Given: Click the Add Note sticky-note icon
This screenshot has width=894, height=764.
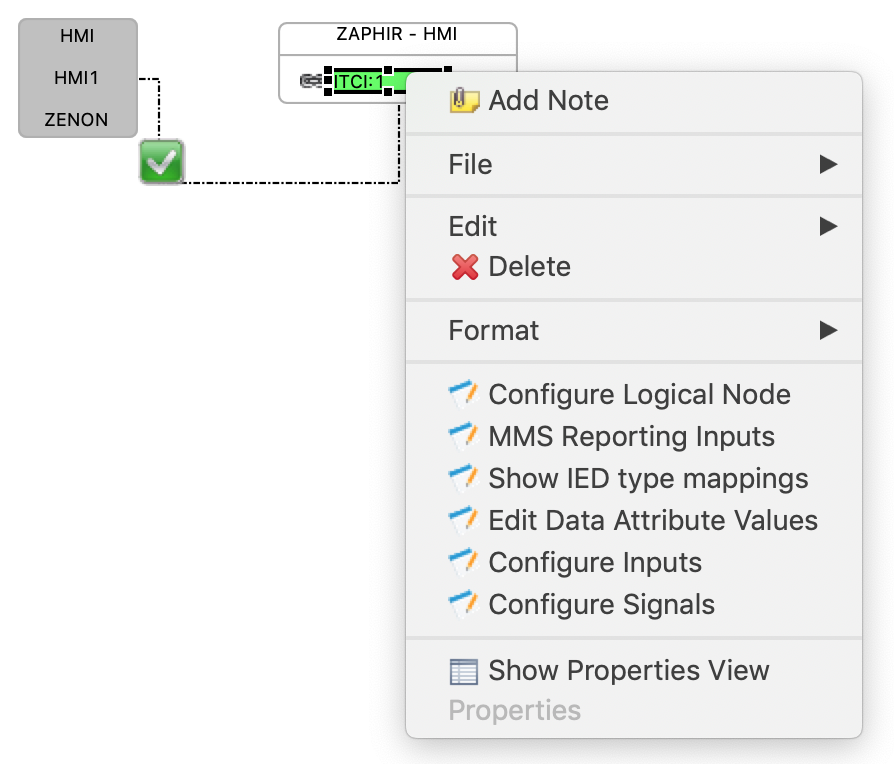Looking at the screenshot, I should (x=464, y=101).
